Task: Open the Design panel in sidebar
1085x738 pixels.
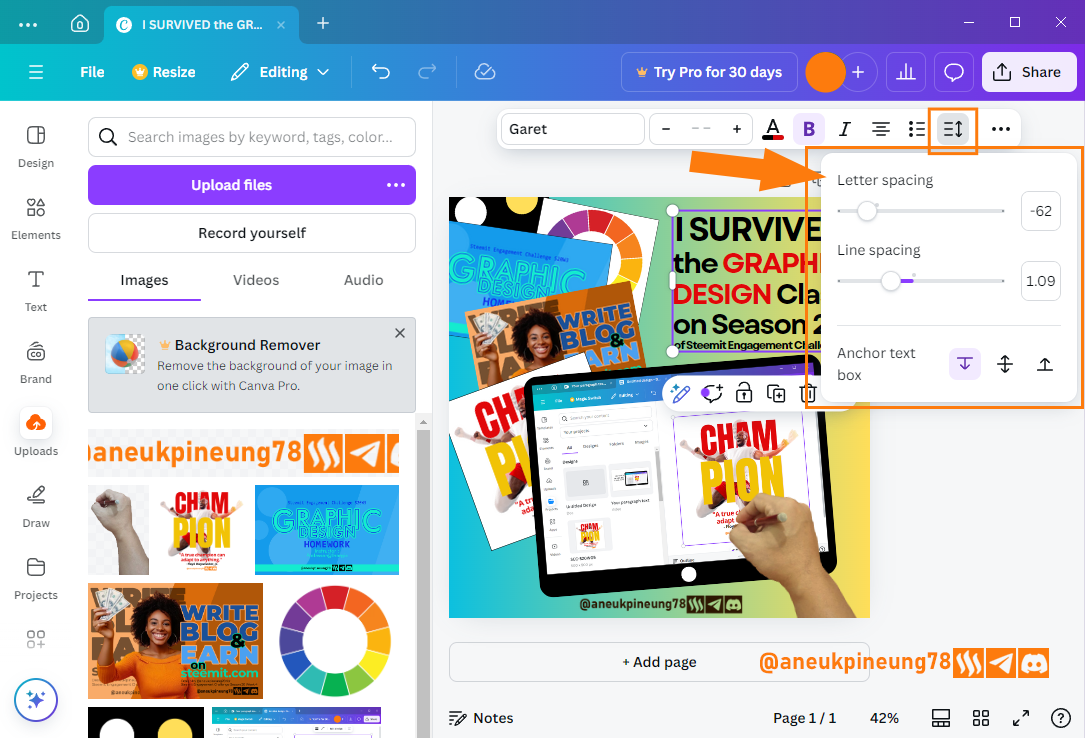Action: 36,147
